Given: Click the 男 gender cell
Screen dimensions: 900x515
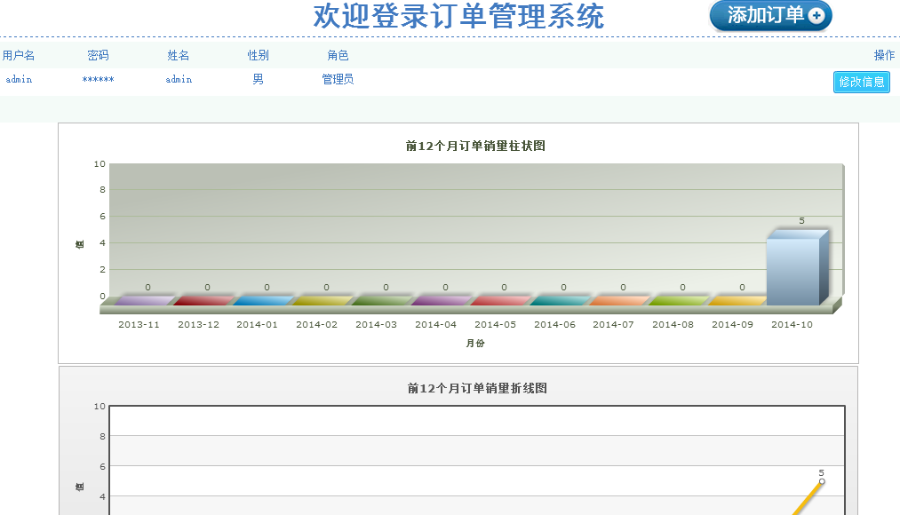Looking at the screenshot, I should (258, 79).
